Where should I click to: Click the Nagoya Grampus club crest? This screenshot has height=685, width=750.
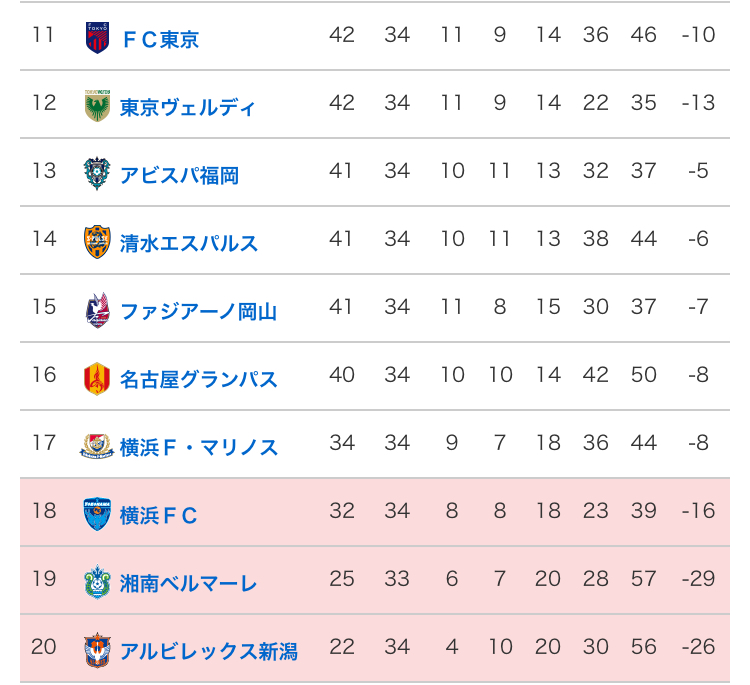[97, 378]
